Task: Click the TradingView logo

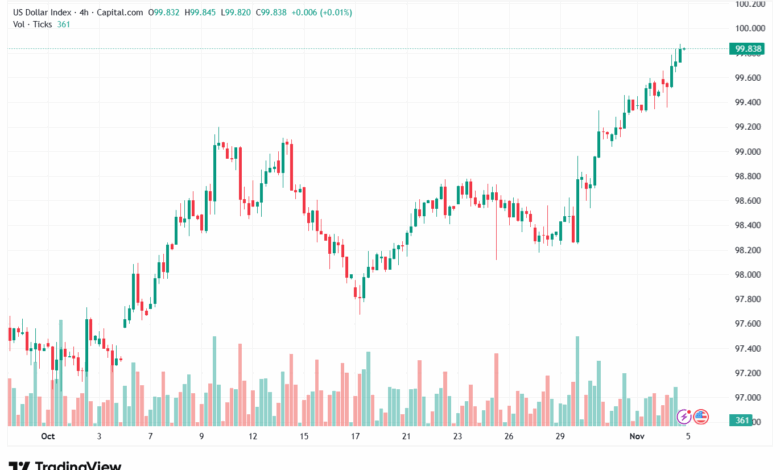Action: point(65,465)
